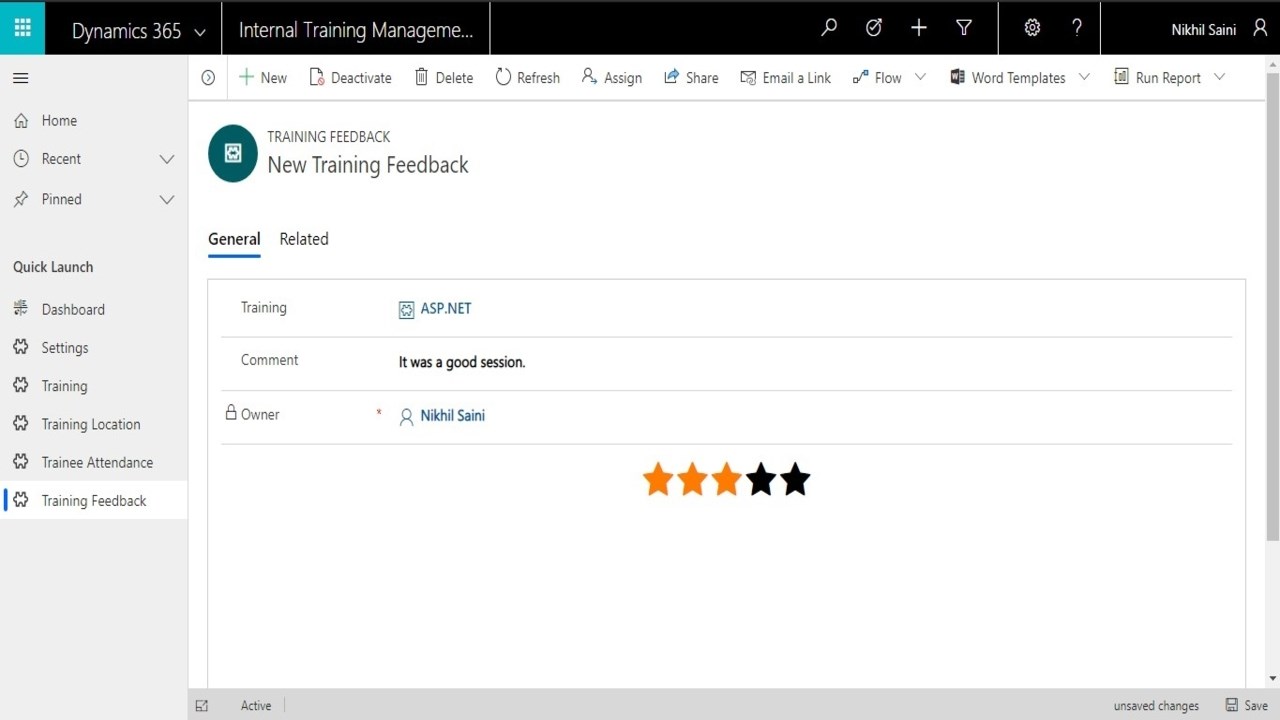Set rating to four stars

click(761, 479)
